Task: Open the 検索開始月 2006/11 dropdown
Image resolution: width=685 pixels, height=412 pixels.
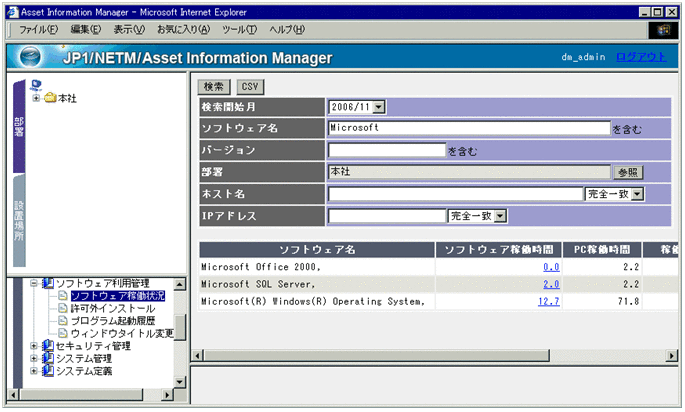Action: (x=378, y=107)
